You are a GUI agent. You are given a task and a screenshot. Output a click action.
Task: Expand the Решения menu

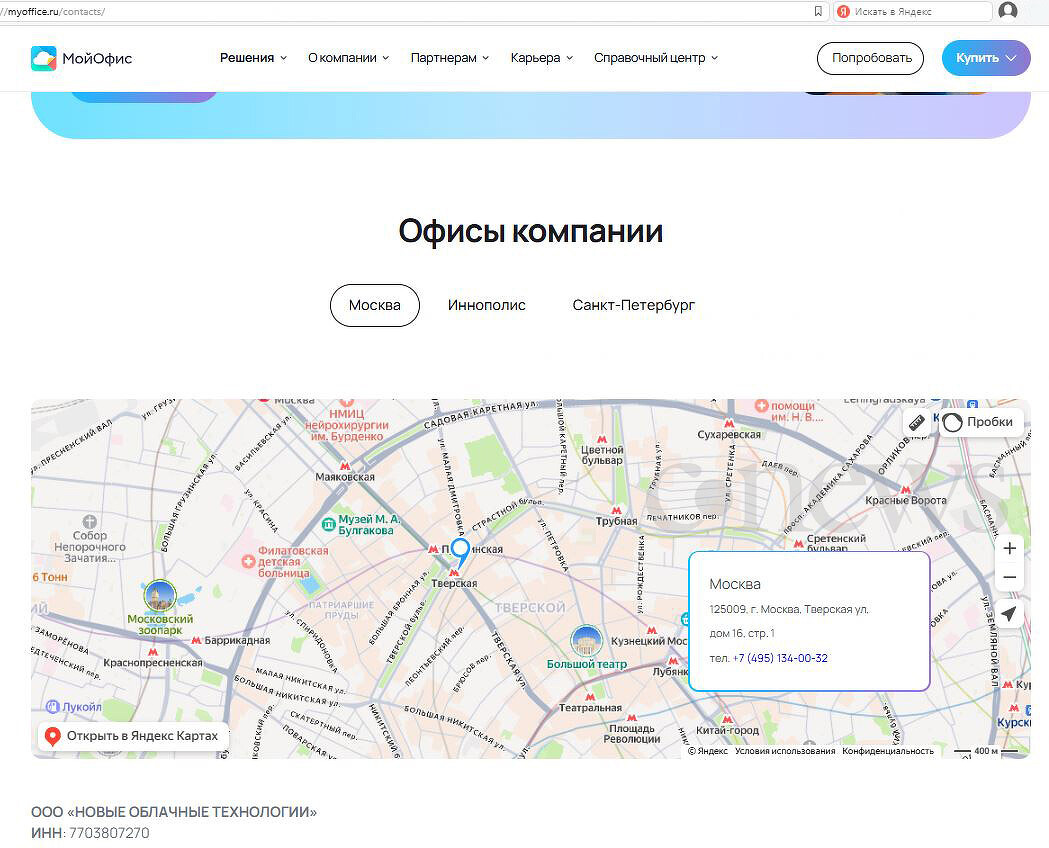pyautogui.click(x=254, y=58)
